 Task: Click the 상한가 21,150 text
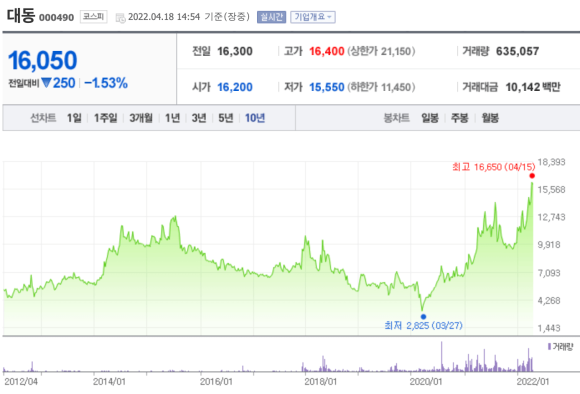click(x=381, y=51)
